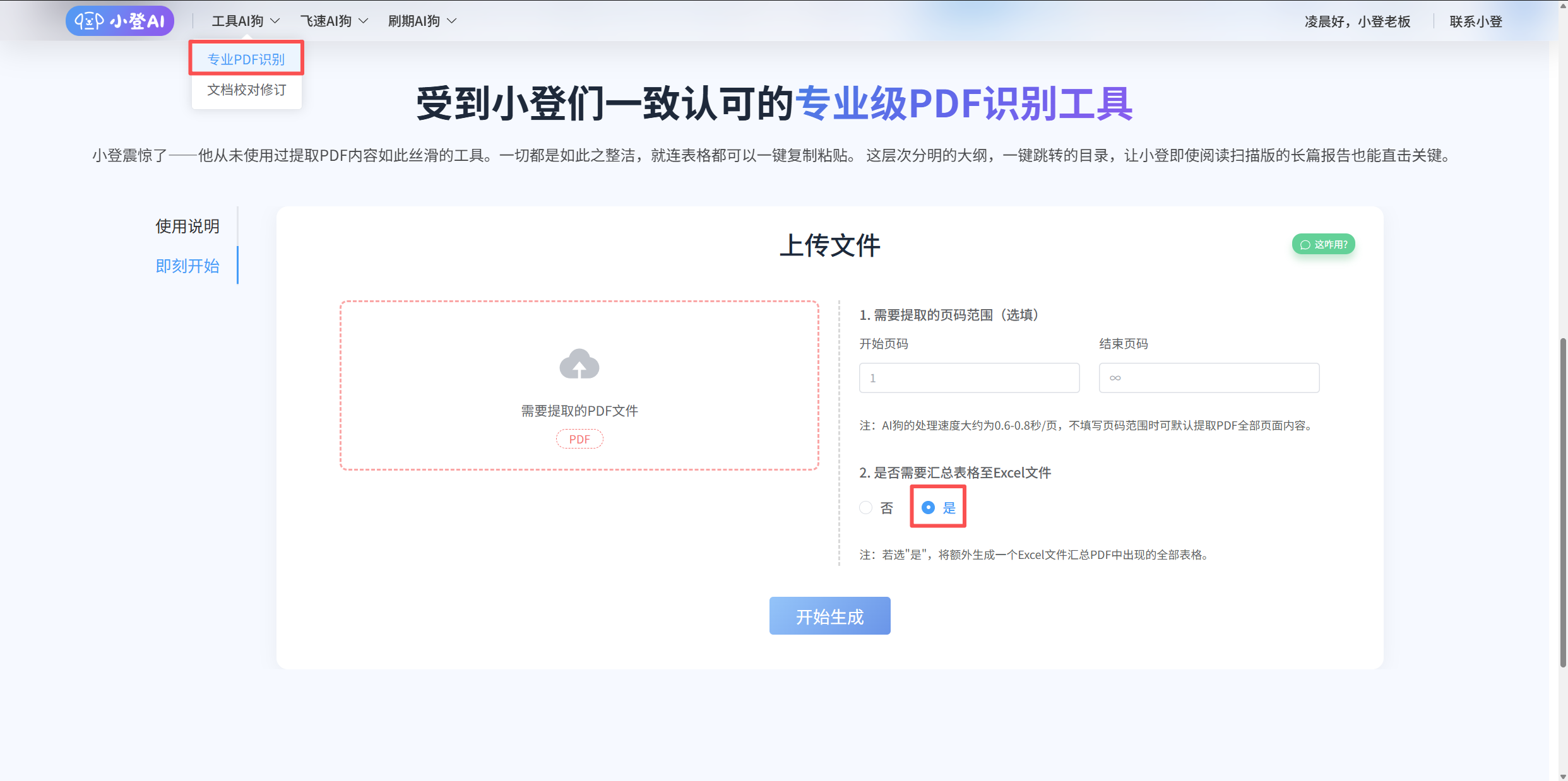Image resolution: width=1568 pixels, height=781 pixels.
Task: Open the 联系小登 link
Action: pyautogui.click(x=1475, y=21)
